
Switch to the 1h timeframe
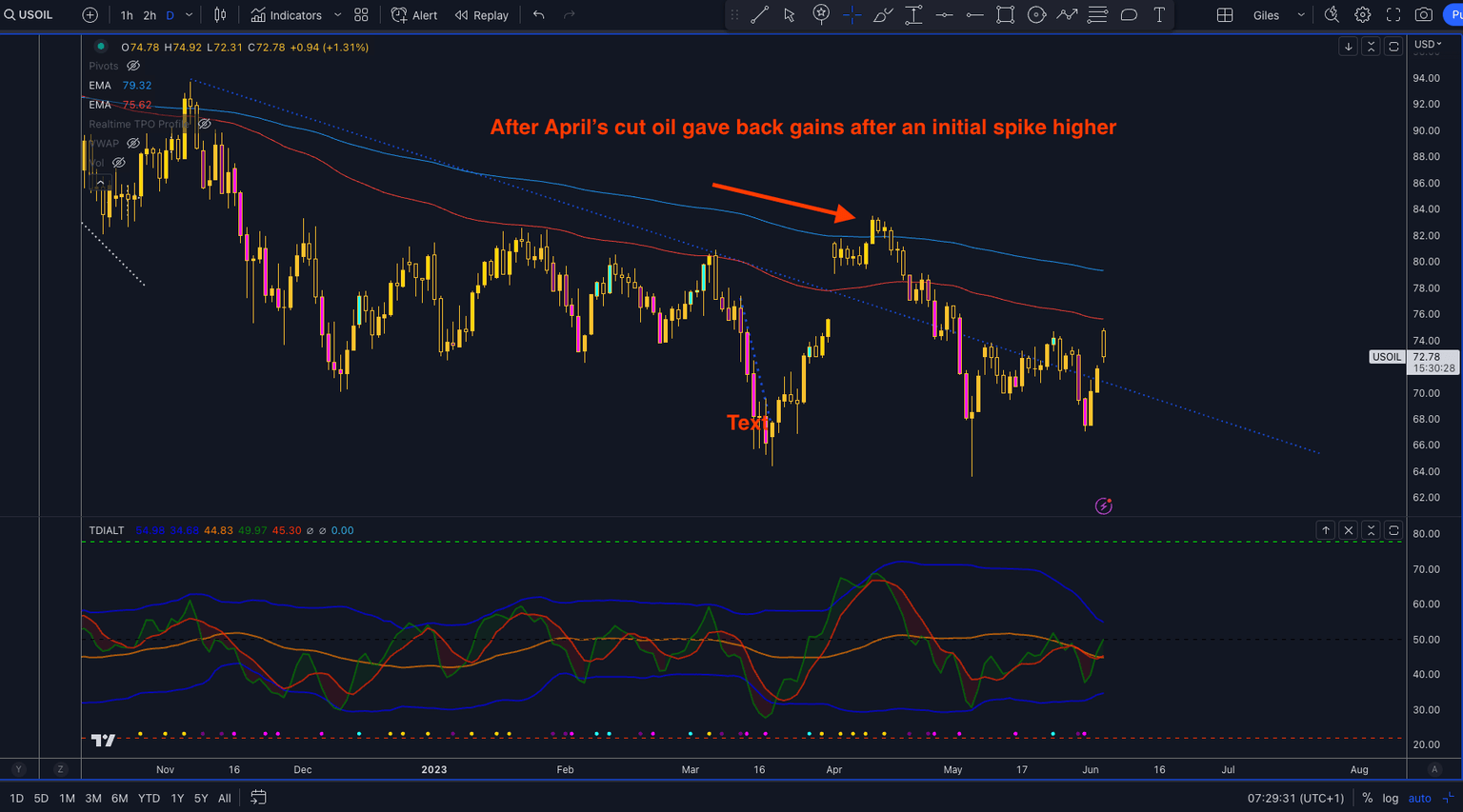[x=127, y=15]
